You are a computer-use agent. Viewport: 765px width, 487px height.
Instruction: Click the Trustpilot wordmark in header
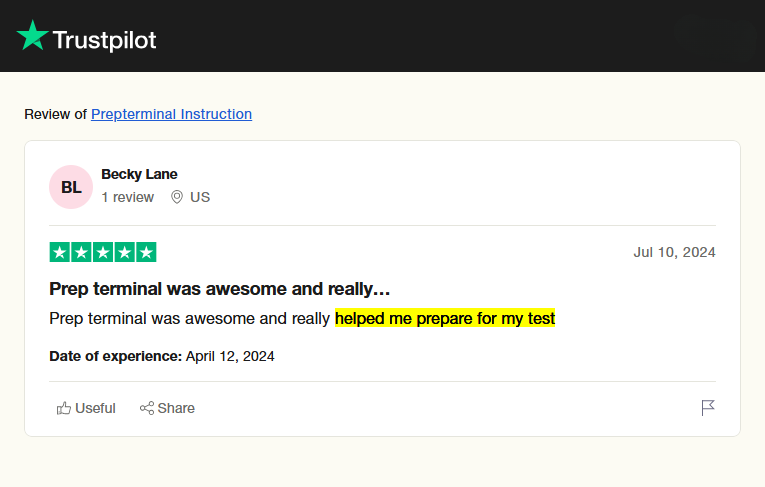coord(104,40)
